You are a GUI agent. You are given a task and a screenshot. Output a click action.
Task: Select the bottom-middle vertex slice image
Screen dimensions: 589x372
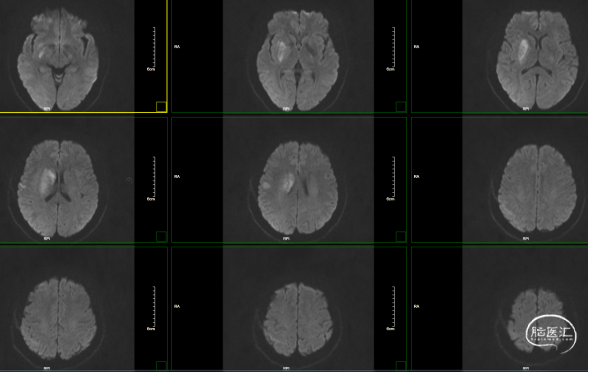click(298, 319)
